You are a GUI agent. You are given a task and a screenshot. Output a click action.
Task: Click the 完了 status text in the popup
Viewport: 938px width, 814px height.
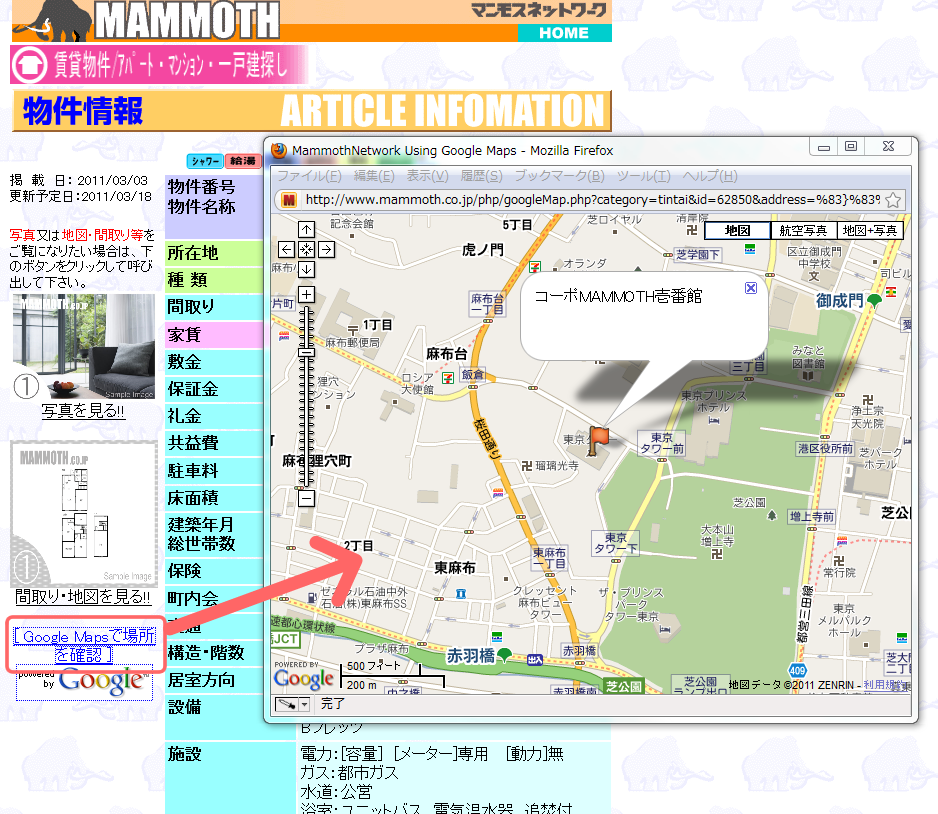(x=333, y=704)
